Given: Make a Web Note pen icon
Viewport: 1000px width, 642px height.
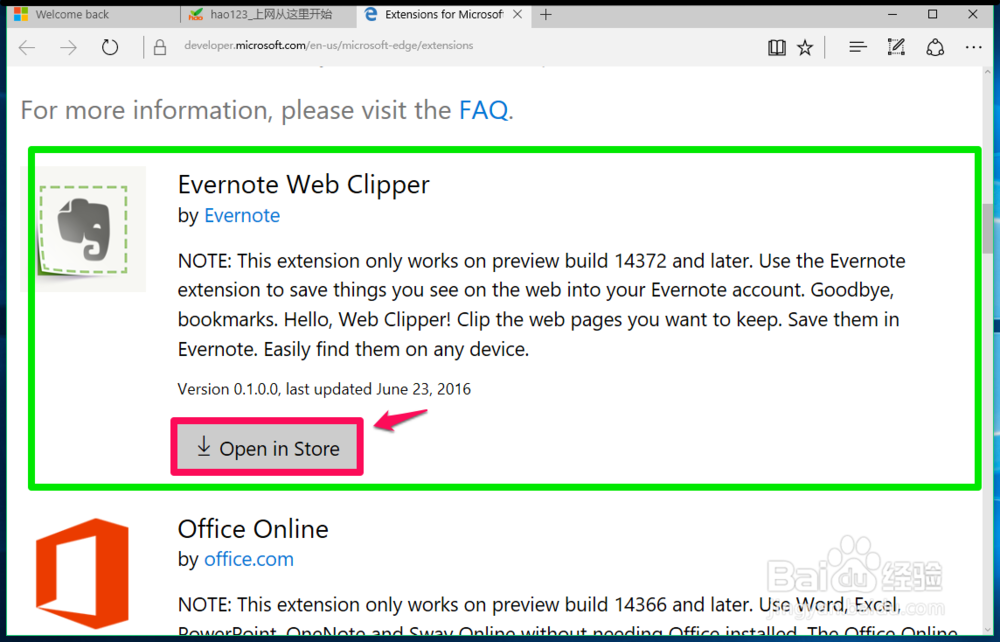Looking at the screenshot, I should (896, 47).
